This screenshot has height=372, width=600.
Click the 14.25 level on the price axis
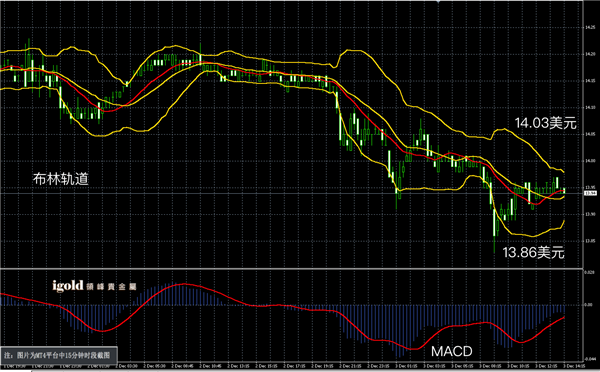590,28
